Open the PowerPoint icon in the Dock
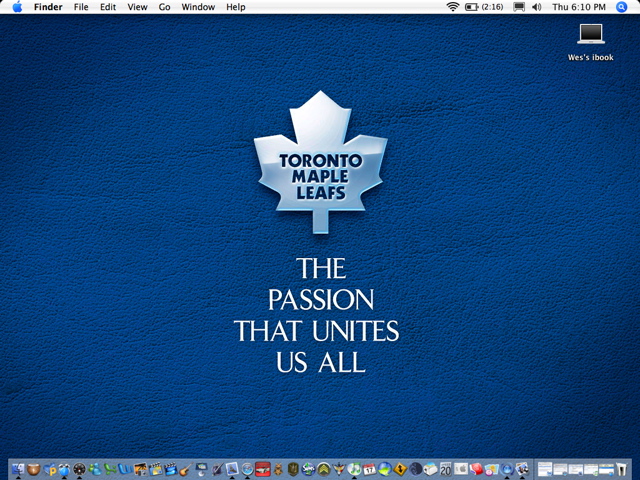Viewport: 640px width, 480px height. coord(49,469)
